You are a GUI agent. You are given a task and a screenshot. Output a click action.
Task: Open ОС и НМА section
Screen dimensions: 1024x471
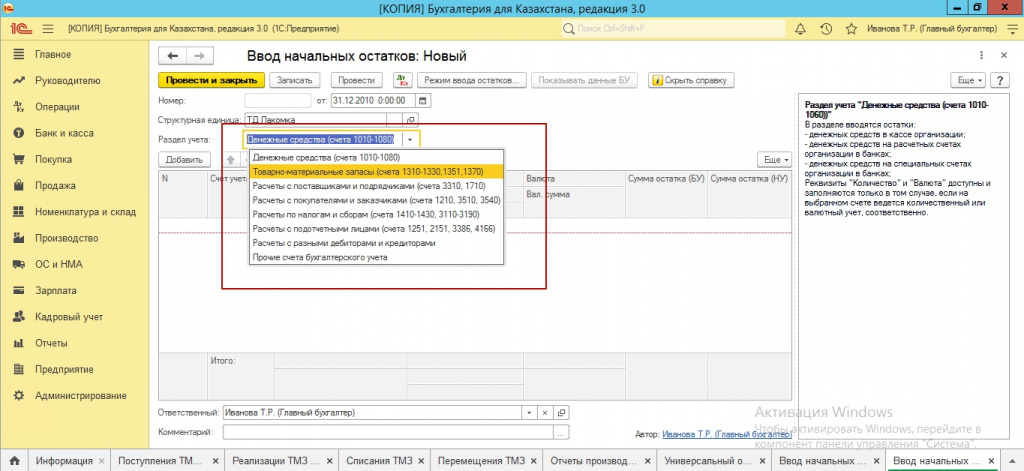coord(59,265)
